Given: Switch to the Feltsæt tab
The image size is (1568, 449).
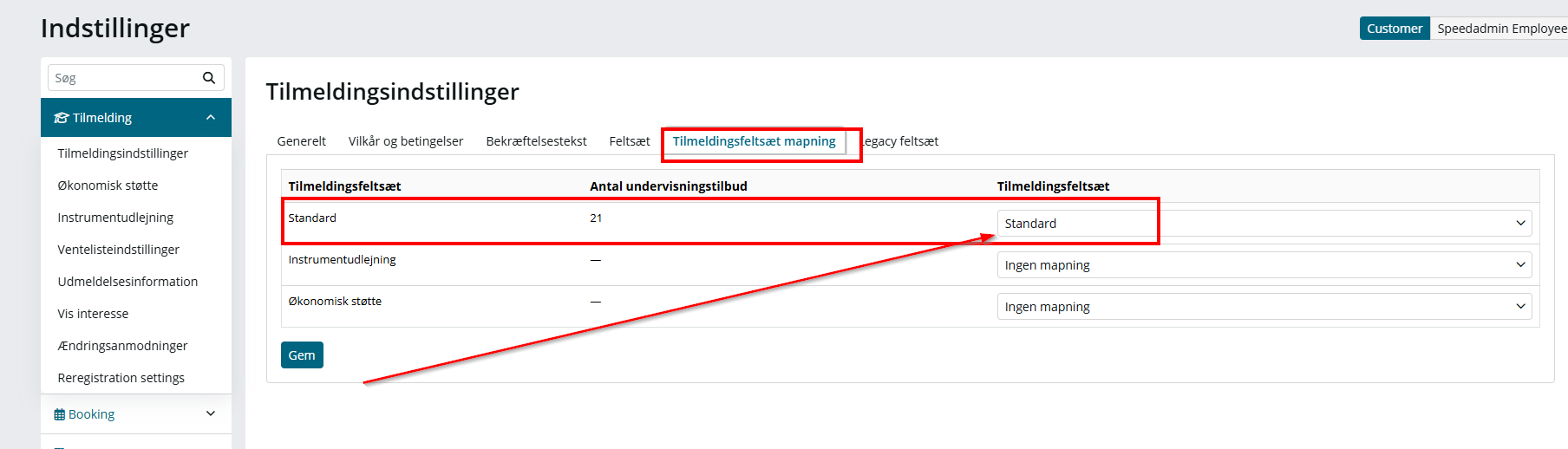Looking at the screenshot, I should click(630, 141).
